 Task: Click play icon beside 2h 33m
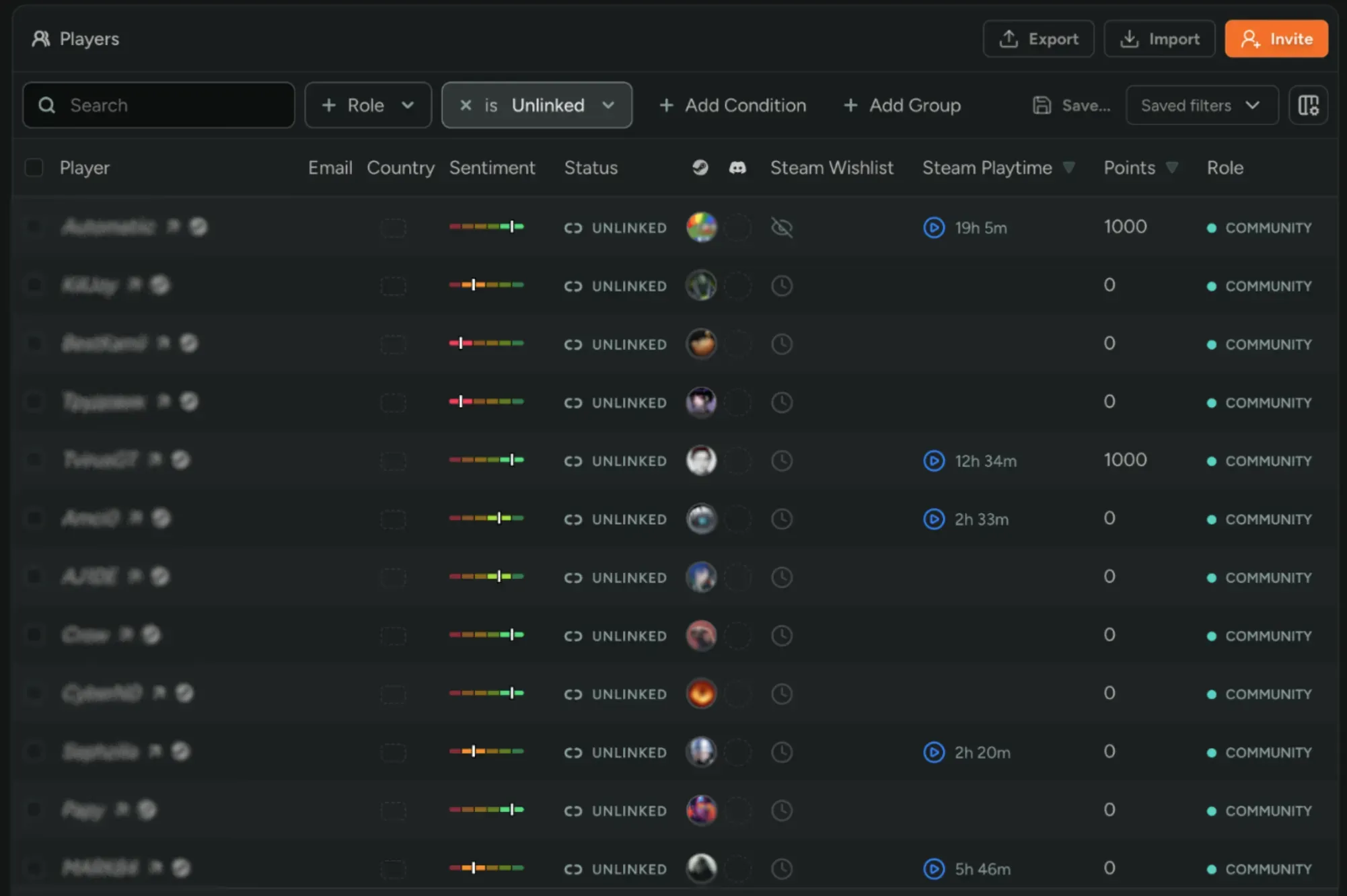[x=934, y=519]
